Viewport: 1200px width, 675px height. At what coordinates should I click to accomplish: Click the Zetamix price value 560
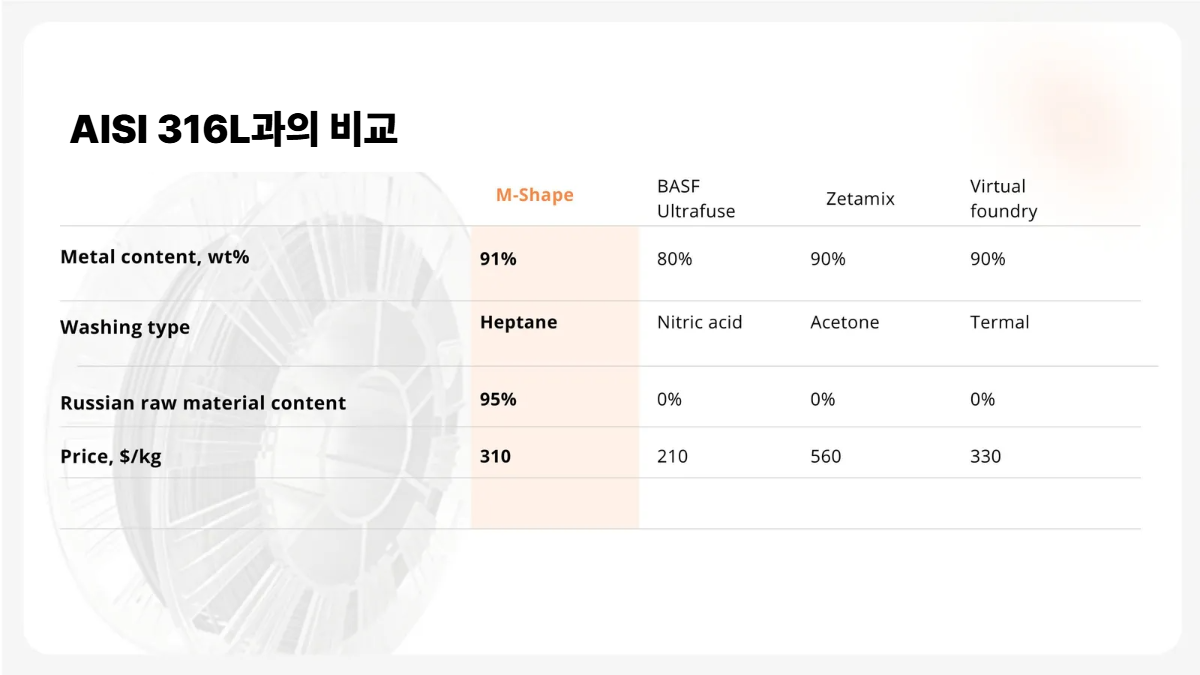826,456
